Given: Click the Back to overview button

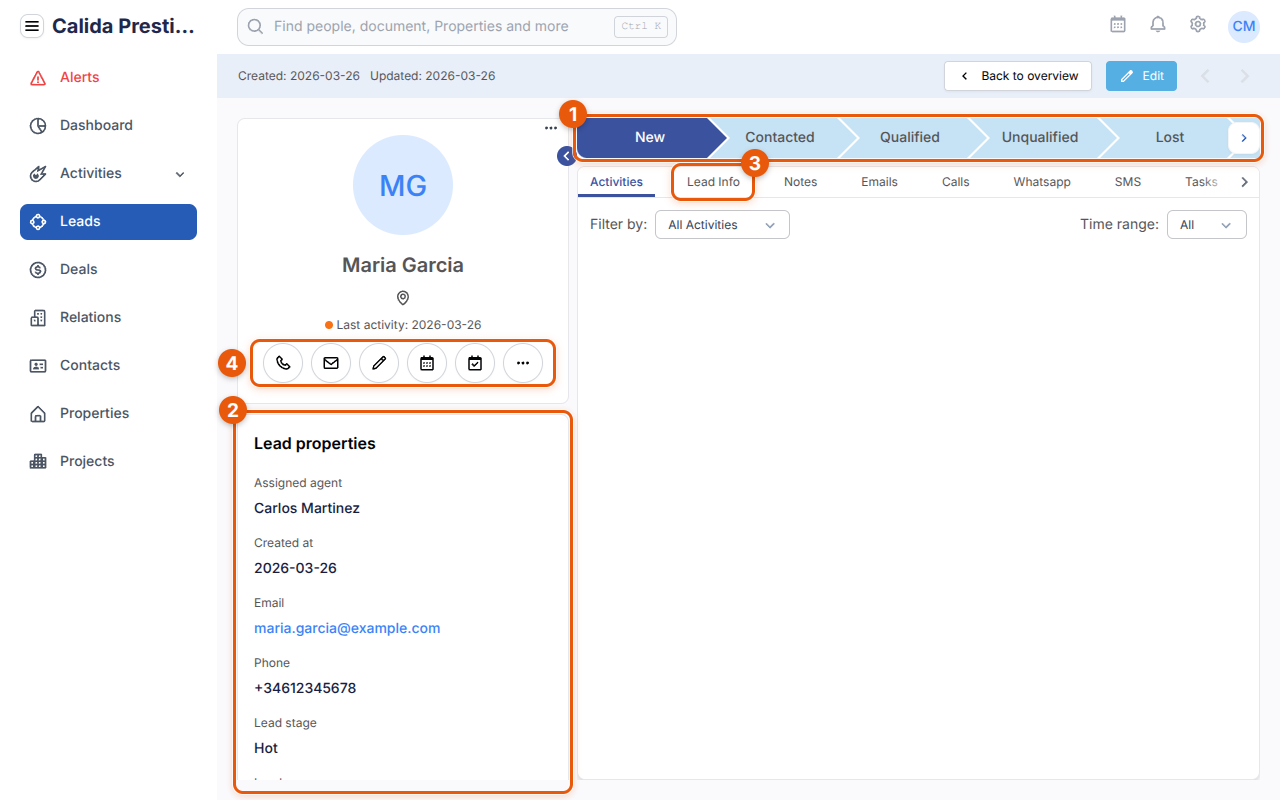Looking at the screenshot, I should 1018,76.
